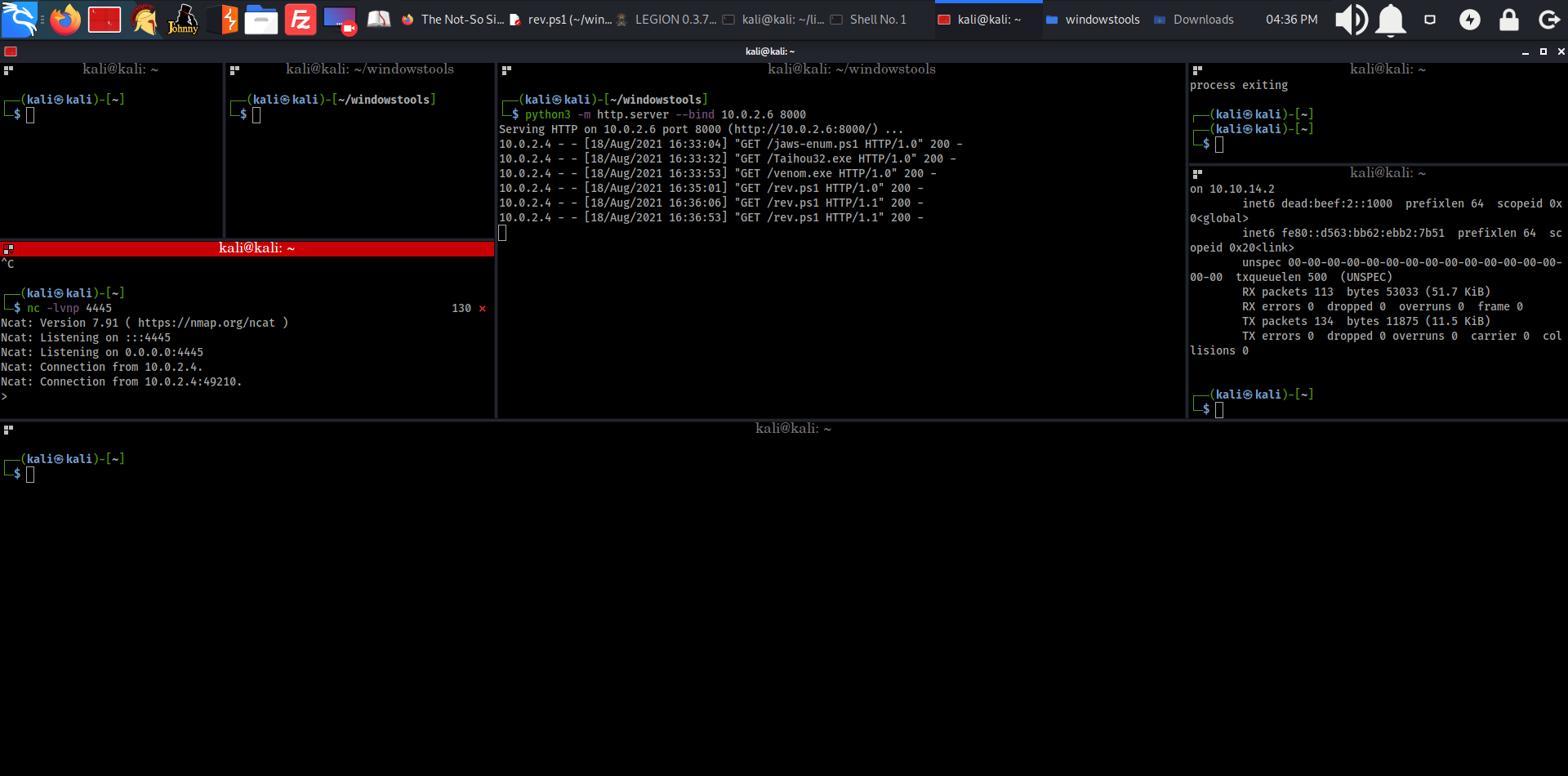Open group menu of 'process exiting' pane
Viewport: 1568px width, 776px height.
(1197, 70)
